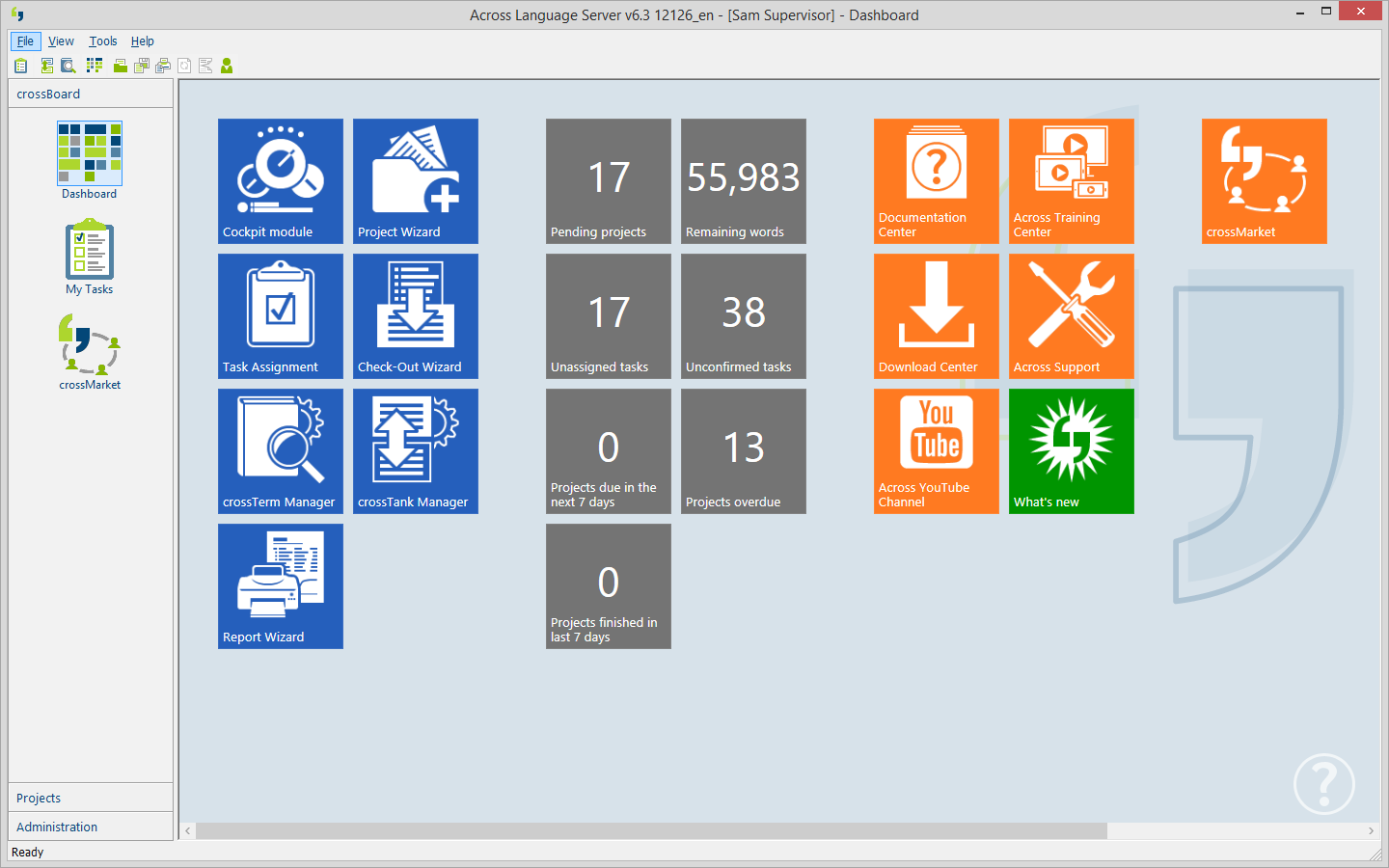1389x868 pixels.
Task: Expand the Administration sidebar section
Action: (91, 827)
